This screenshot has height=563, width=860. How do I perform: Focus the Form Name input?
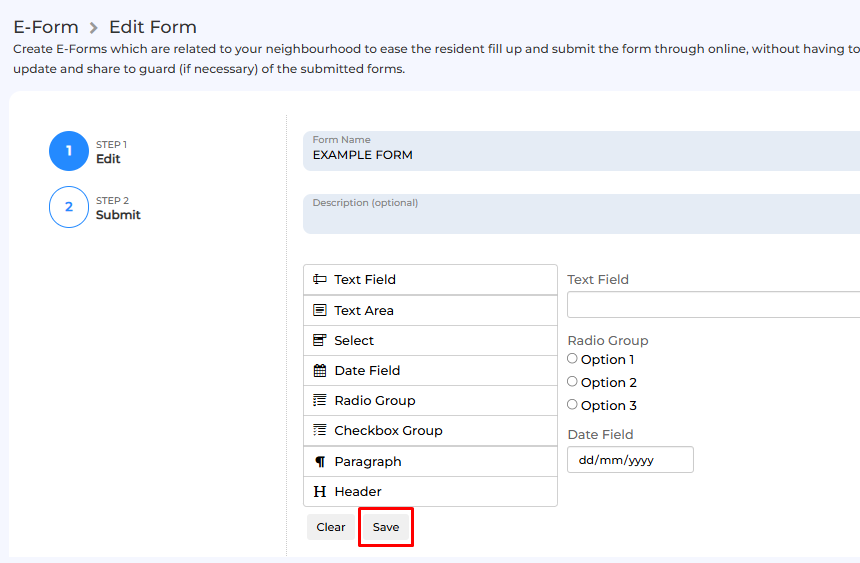tap(581, 151)
